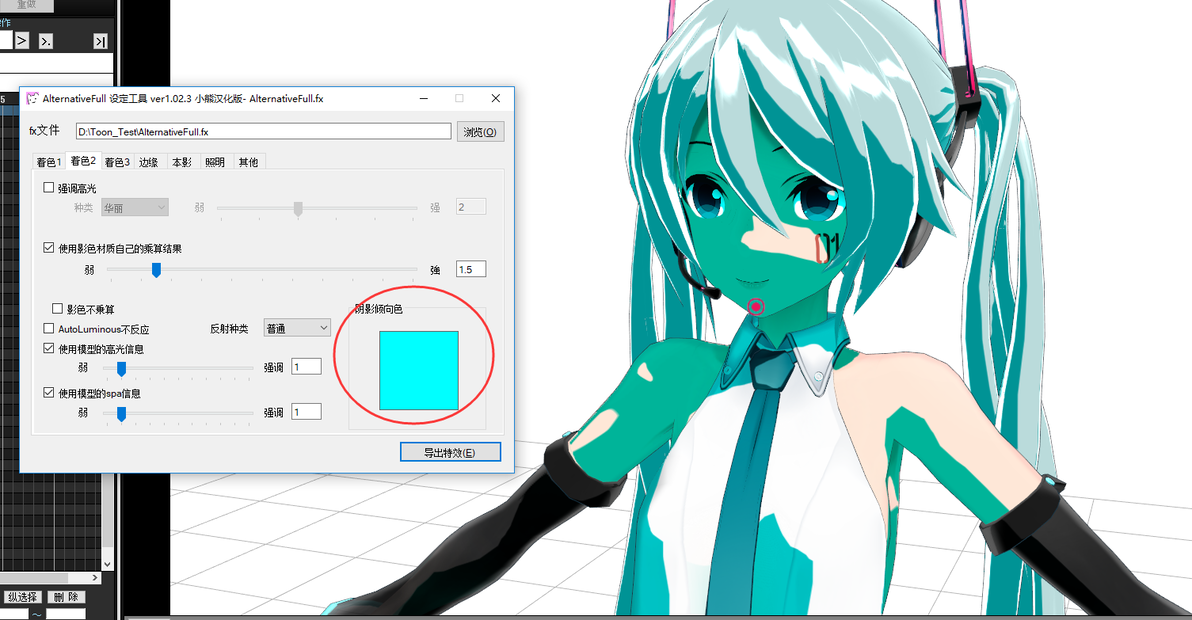Viewport: 1192px width, 620px height.
Task: Switch to the 照明 tab
Action: point(215,162)
